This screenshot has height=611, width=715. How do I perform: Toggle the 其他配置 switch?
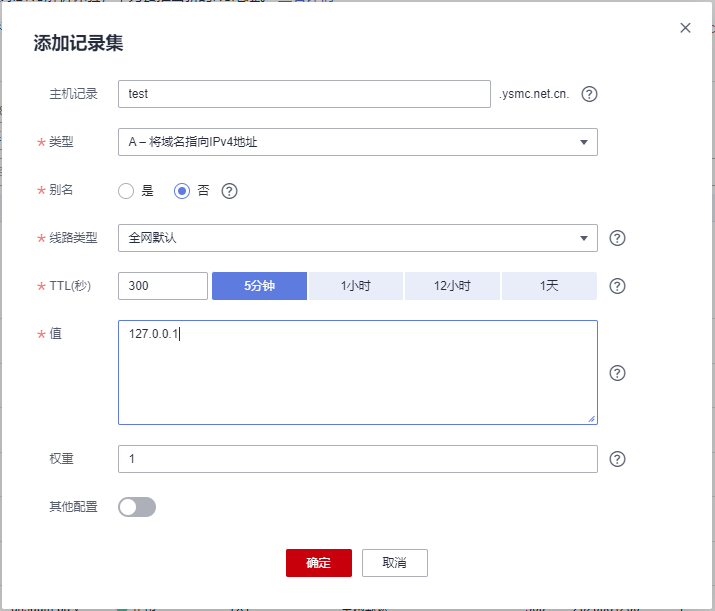[x=137, y=507]
